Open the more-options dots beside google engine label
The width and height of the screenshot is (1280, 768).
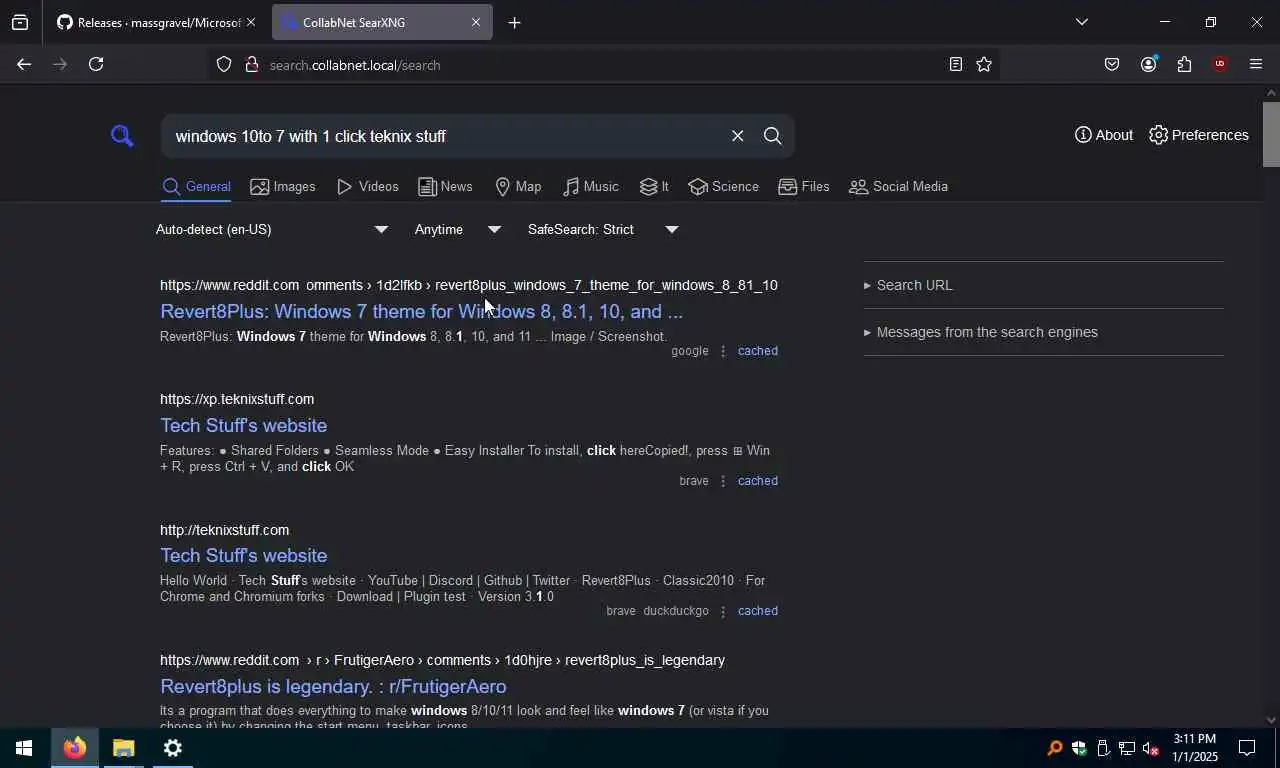723,351
